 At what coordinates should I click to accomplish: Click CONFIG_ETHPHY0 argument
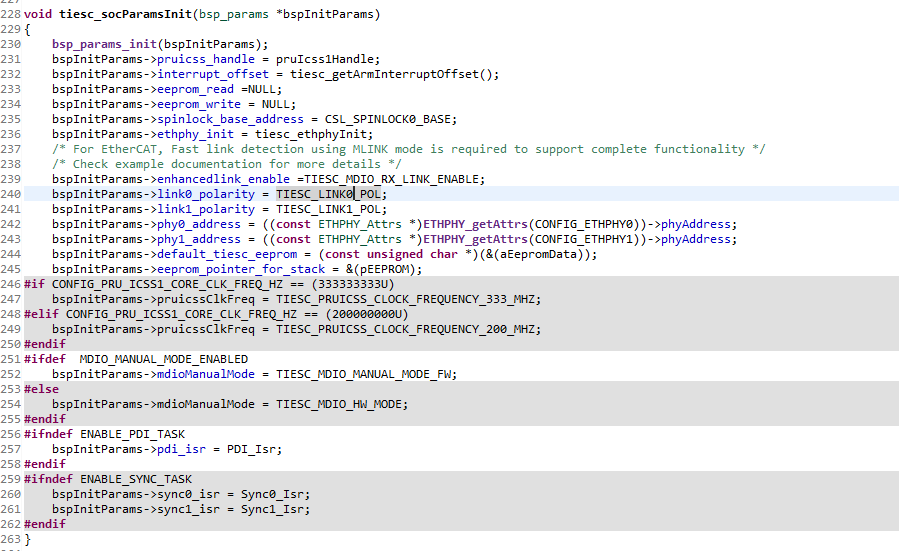[584, 224]
